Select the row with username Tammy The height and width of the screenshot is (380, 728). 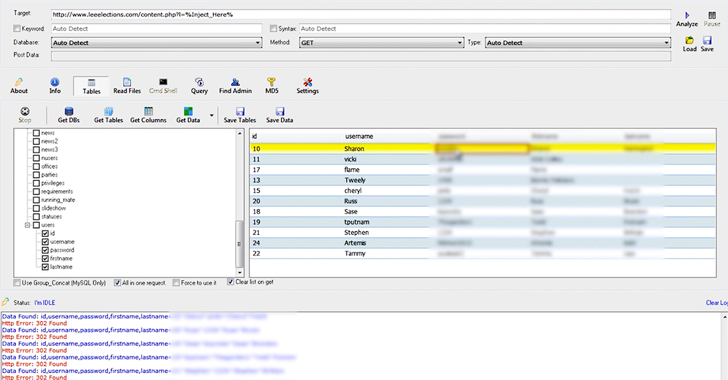coord(483,253)
